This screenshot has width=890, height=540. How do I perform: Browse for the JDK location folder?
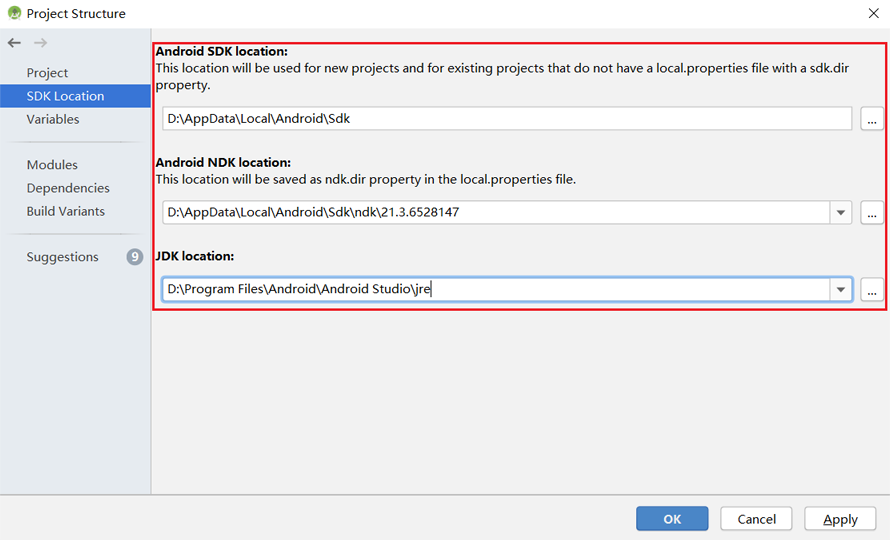871,289
